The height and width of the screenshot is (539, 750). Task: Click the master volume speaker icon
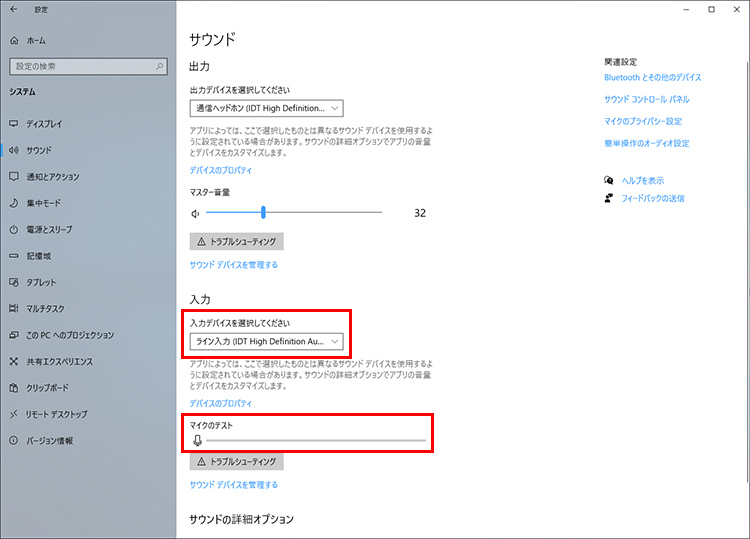pos(196,213)
